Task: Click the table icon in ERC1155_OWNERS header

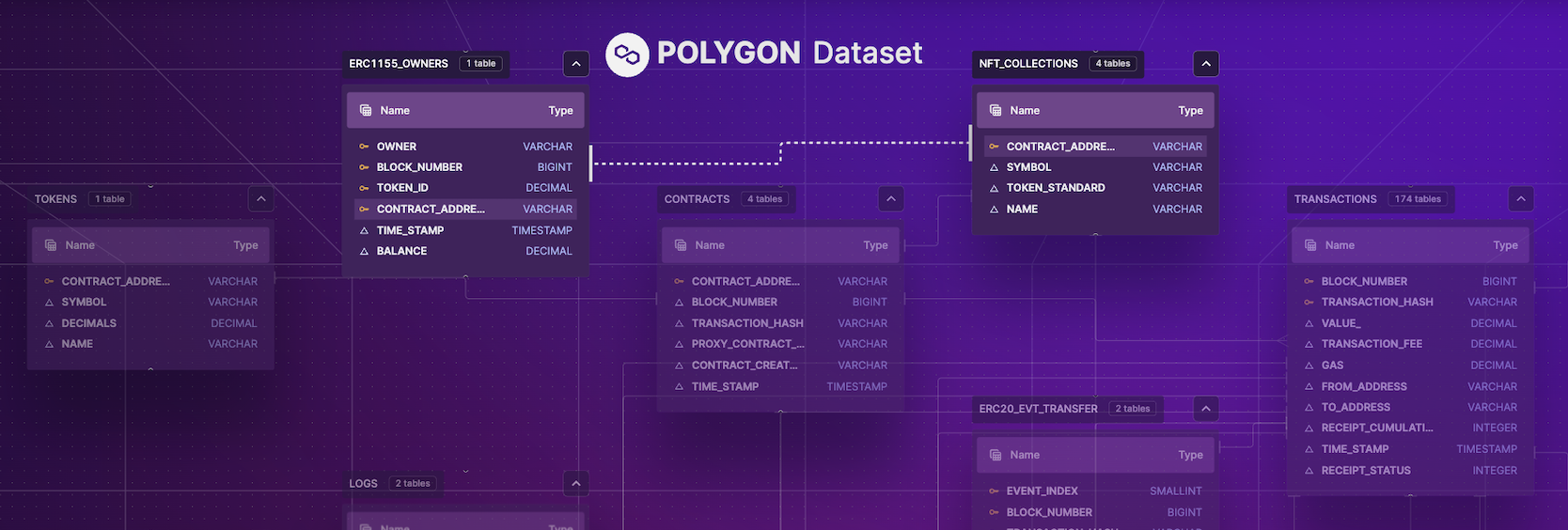Action: (366, 111)
